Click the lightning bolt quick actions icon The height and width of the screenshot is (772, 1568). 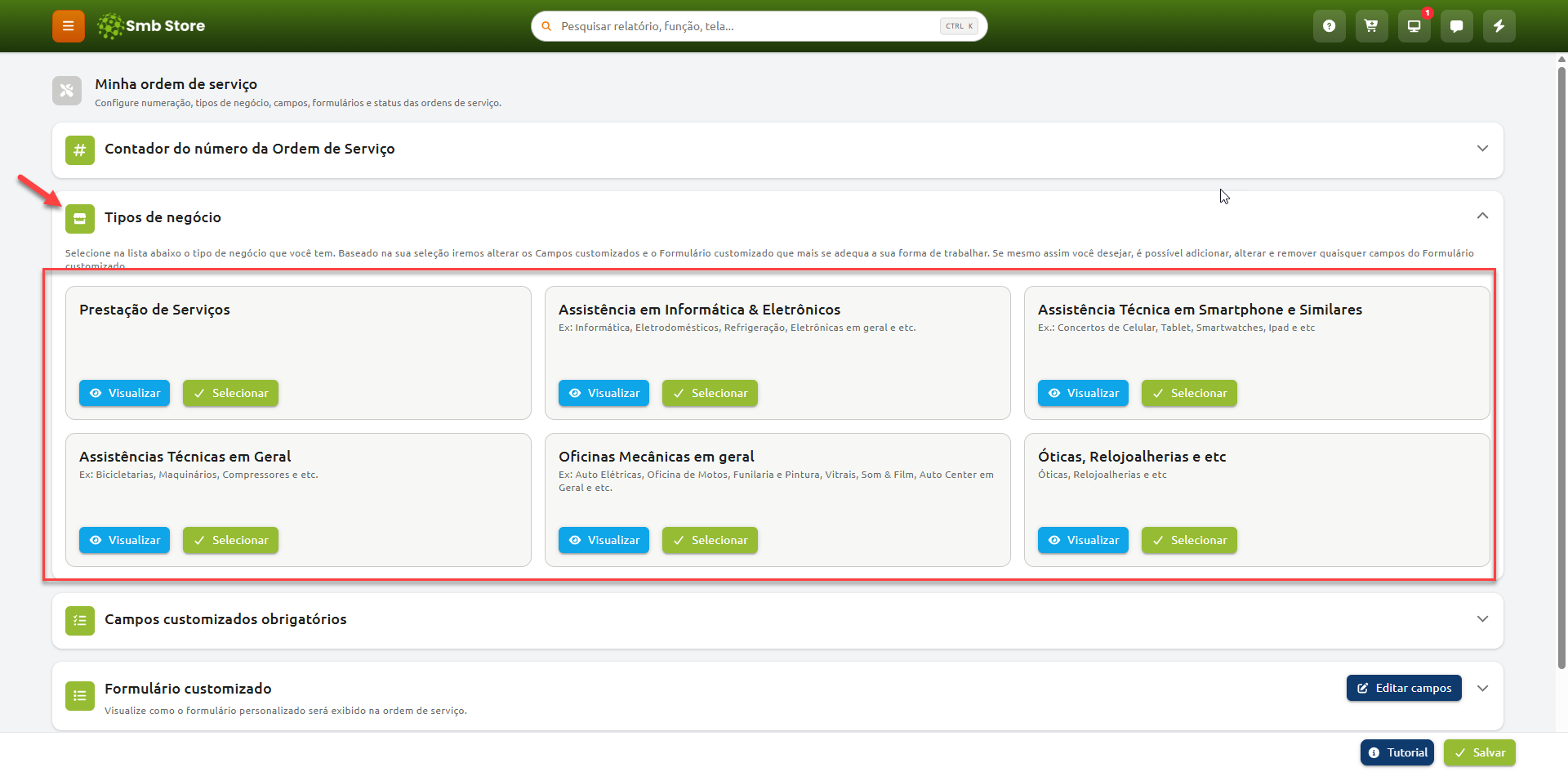[1499, 26]
